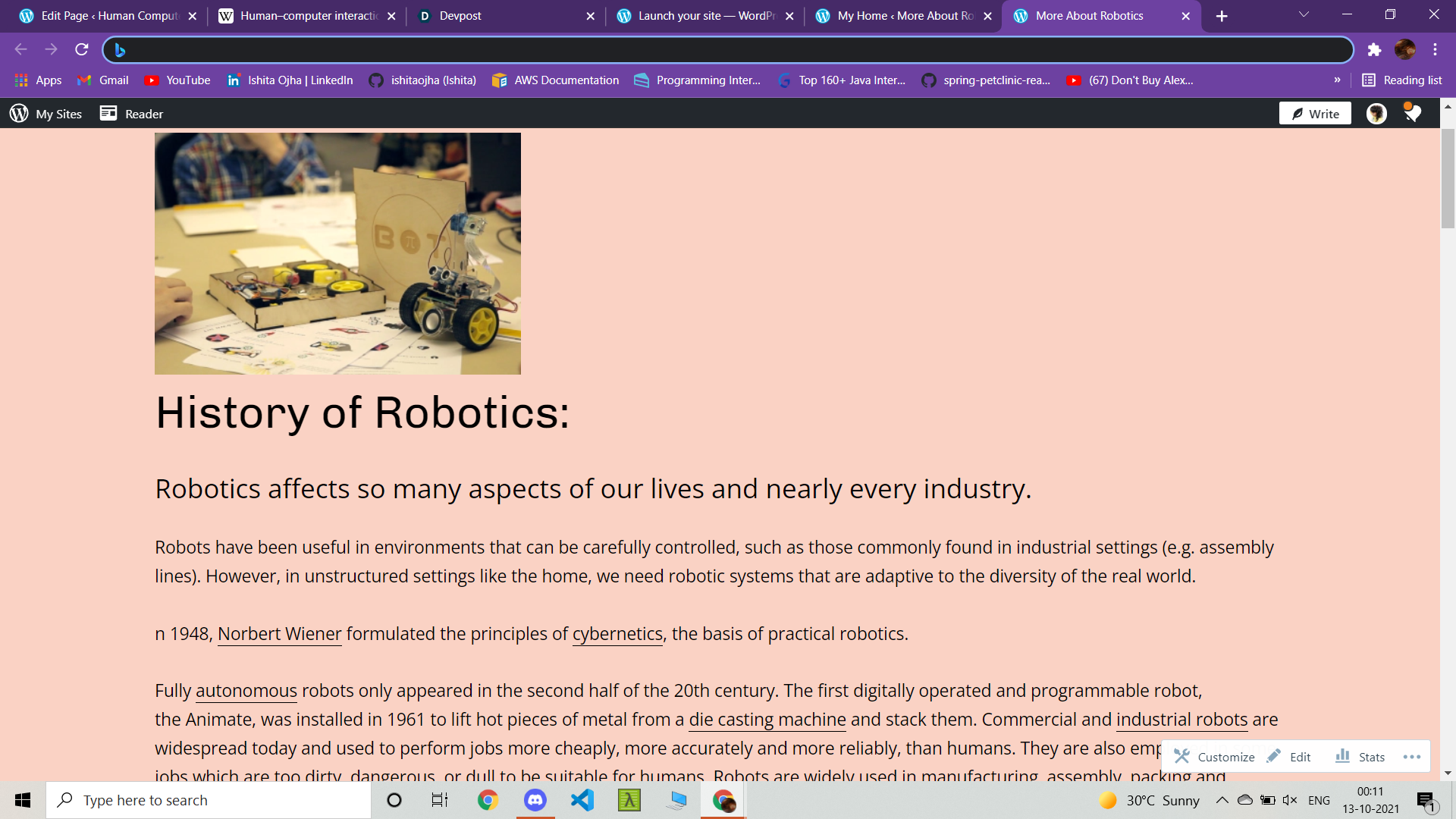The height and width of the screenshot is (819, 1456).
Task: Click the page vertical scrollbar thumb
Action: (1448, 178)
